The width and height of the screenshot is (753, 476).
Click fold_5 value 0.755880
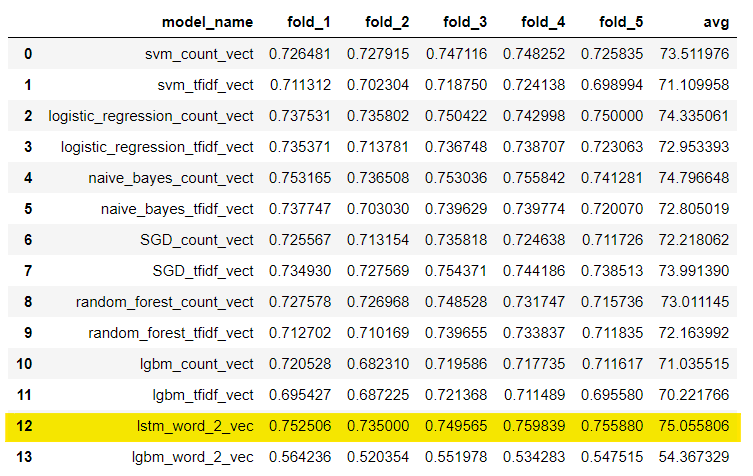coord(612,426)
